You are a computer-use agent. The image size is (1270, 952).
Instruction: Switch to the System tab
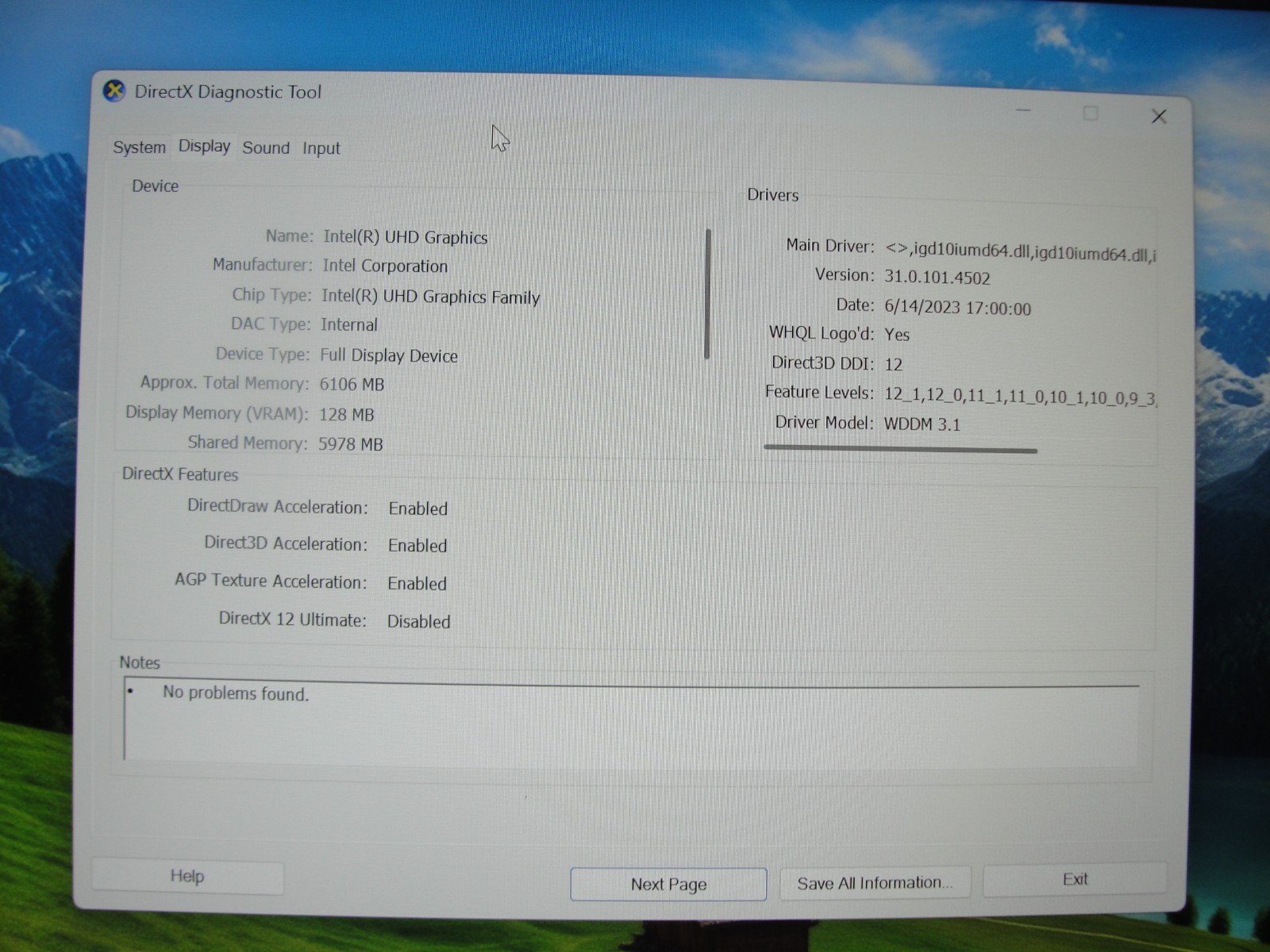point(140,147)
